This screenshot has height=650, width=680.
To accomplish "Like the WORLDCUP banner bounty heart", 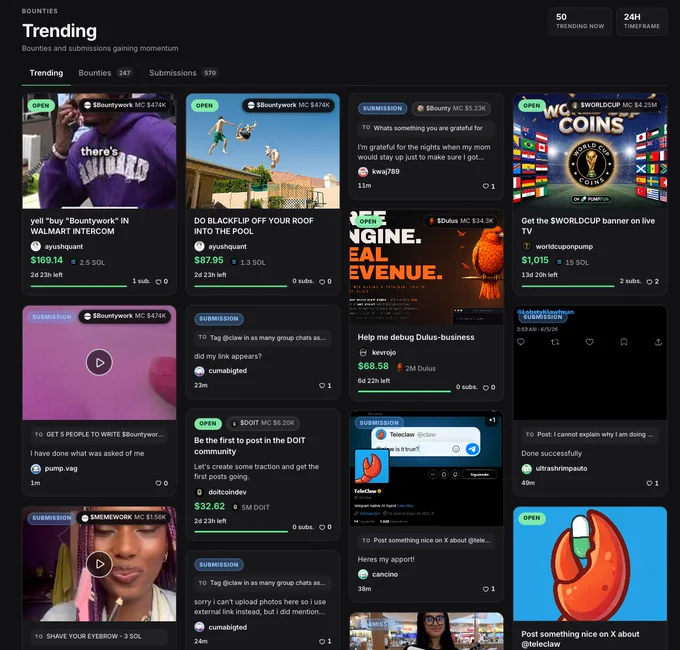I will [649, 282].
